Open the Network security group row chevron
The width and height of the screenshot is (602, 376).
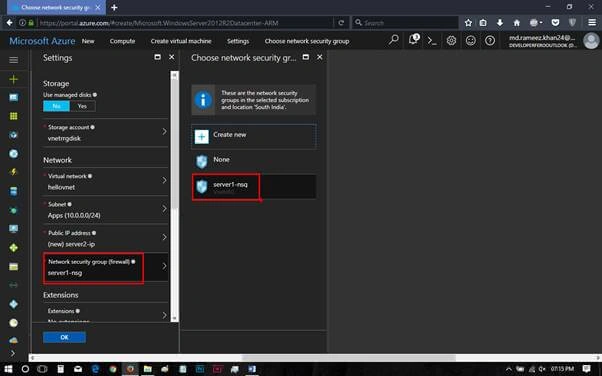point(164,266)
